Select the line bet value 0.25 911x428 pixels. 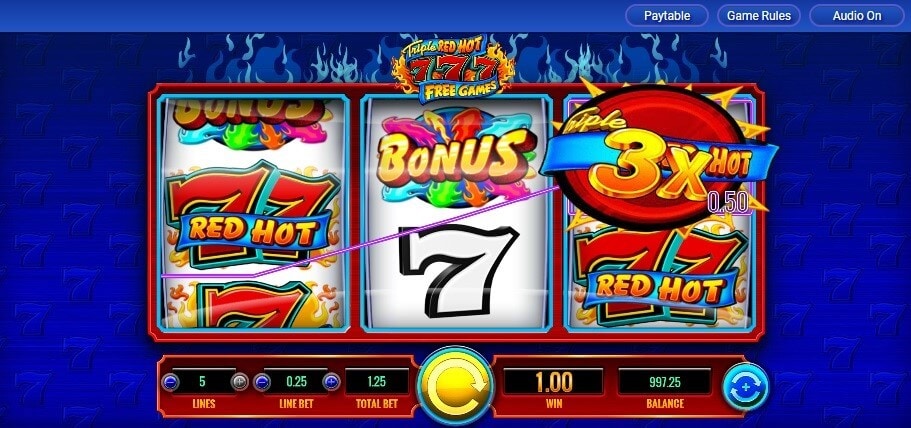tap(297, 382)
